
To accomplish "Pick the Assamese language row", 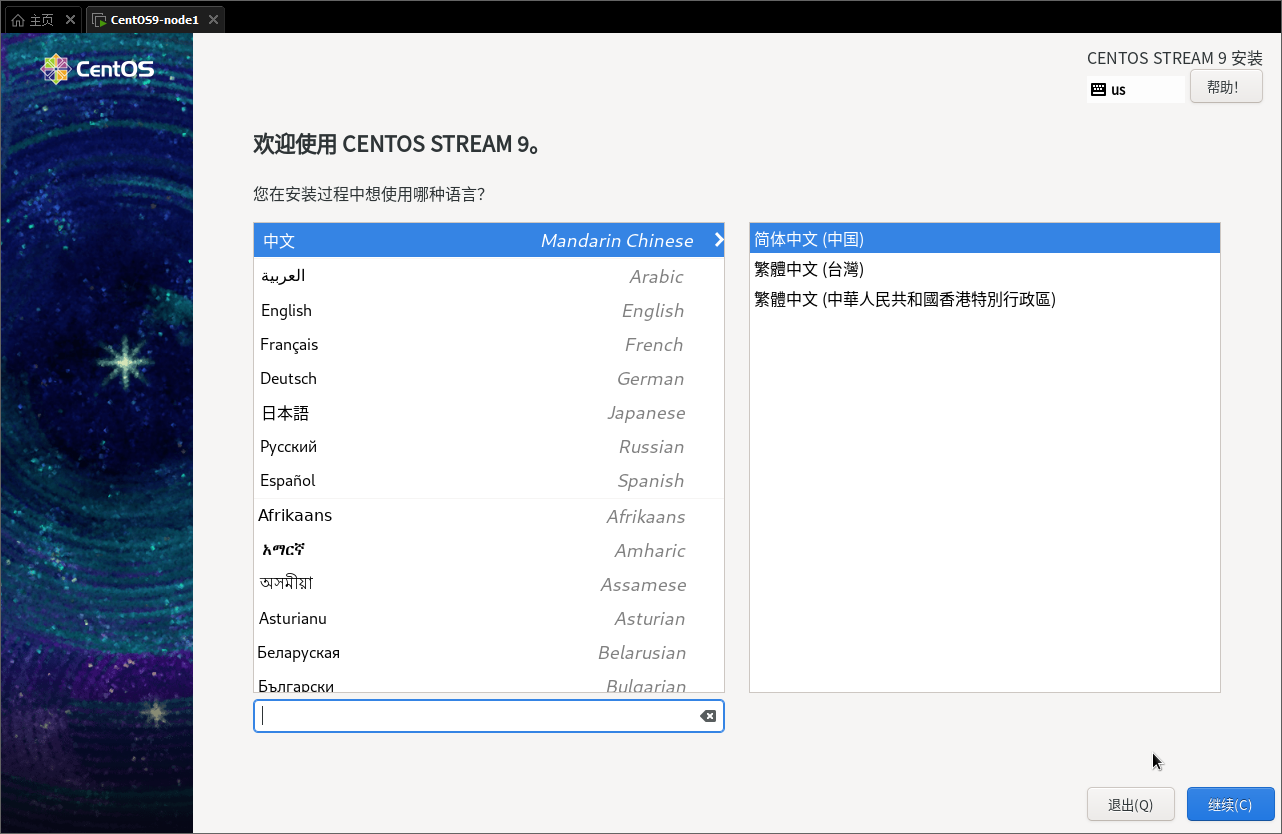I will coord(489,584).
